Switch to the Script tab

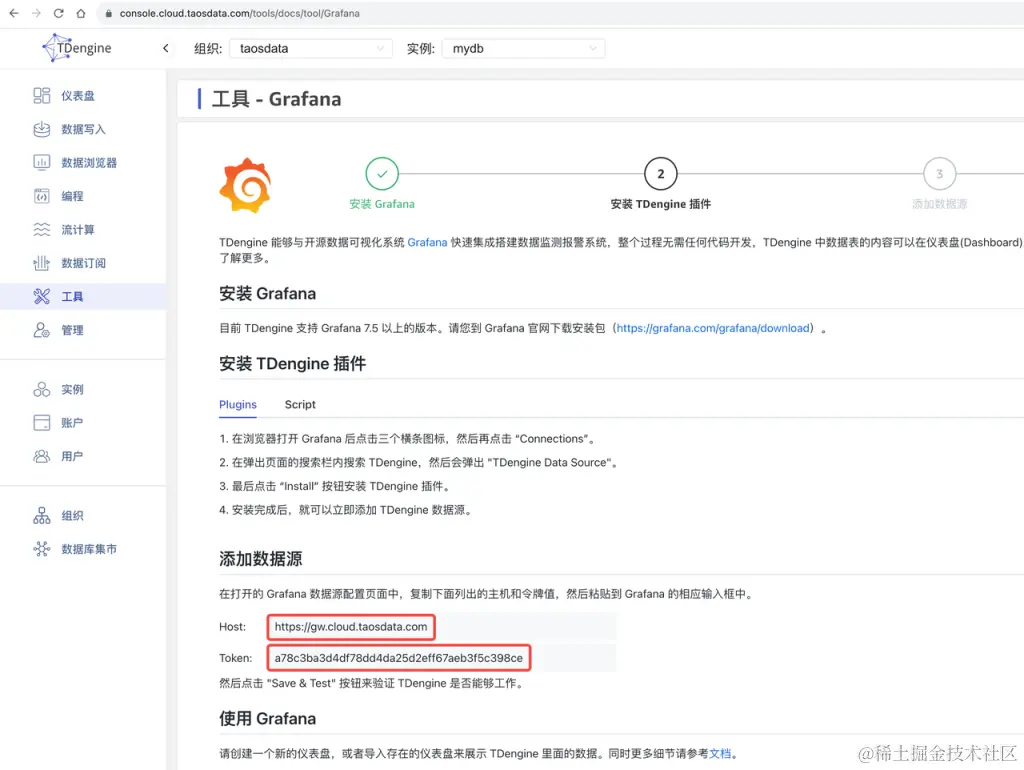point(299,404)
